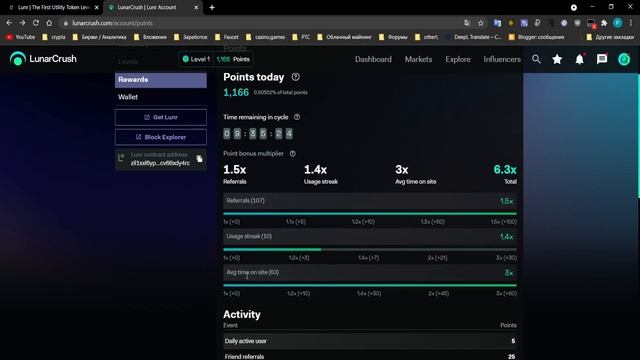Click the 1,166 points today value
Image resolution: width=640 pixels, height=360 pixels.
pyautogui.click(x=236, y=93)
